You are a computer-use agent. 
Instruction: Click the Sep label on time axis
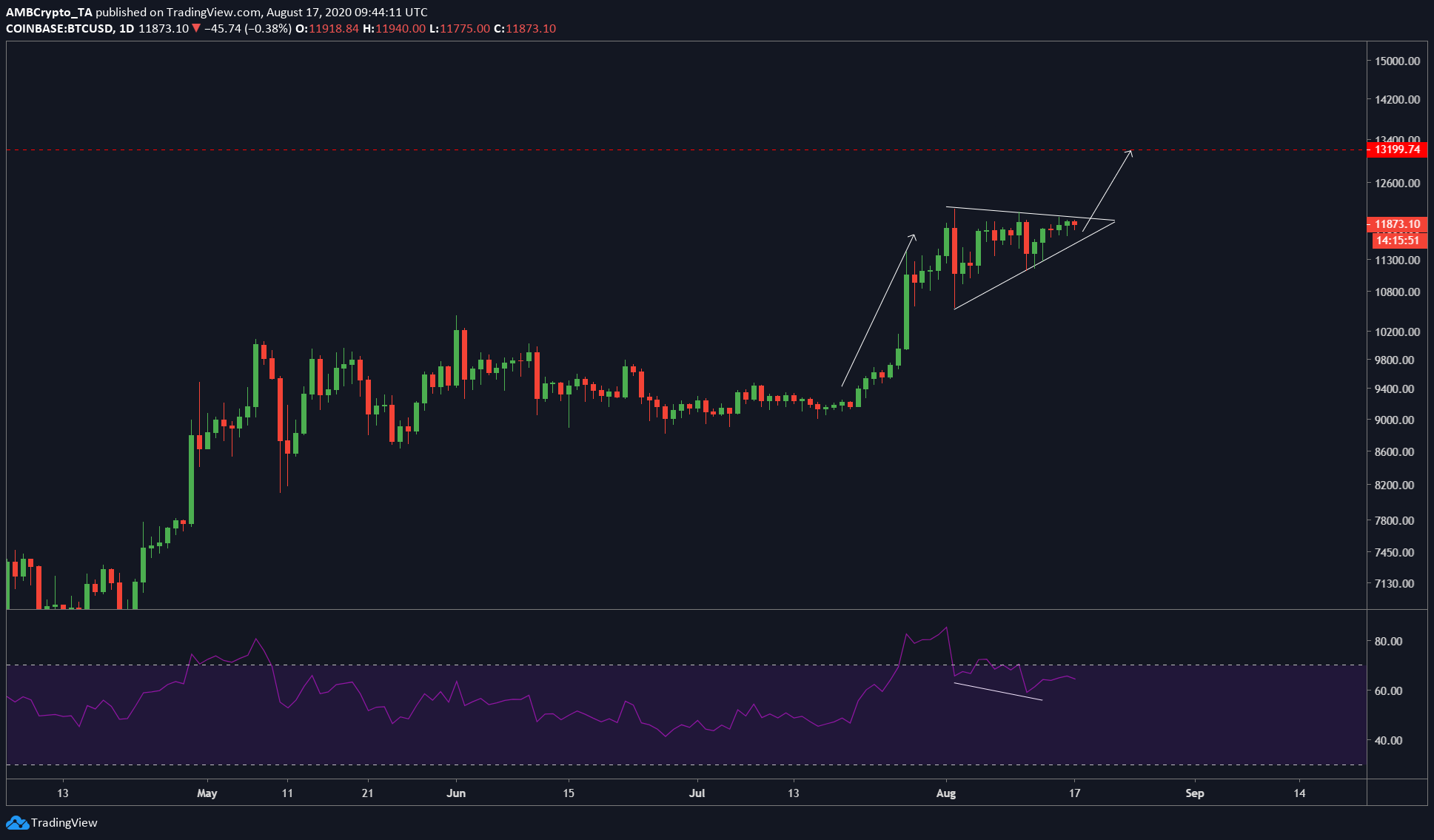pyautogui.click(x=1194, y=793)
